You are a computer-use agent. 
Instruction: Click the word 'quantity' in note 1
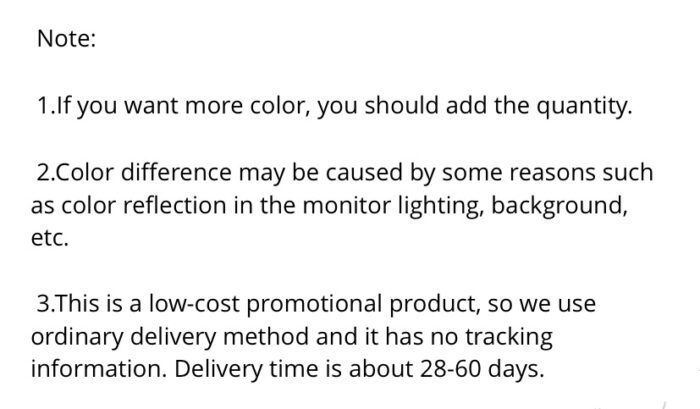583,107
